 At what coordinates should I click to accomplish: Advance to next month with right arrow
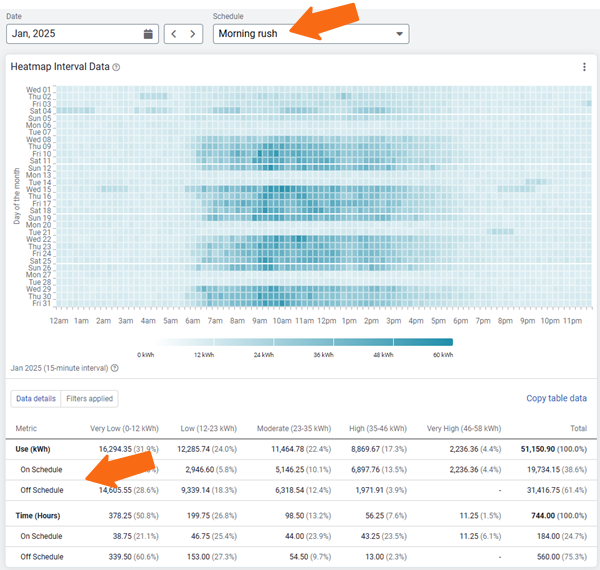pos(193,34)
